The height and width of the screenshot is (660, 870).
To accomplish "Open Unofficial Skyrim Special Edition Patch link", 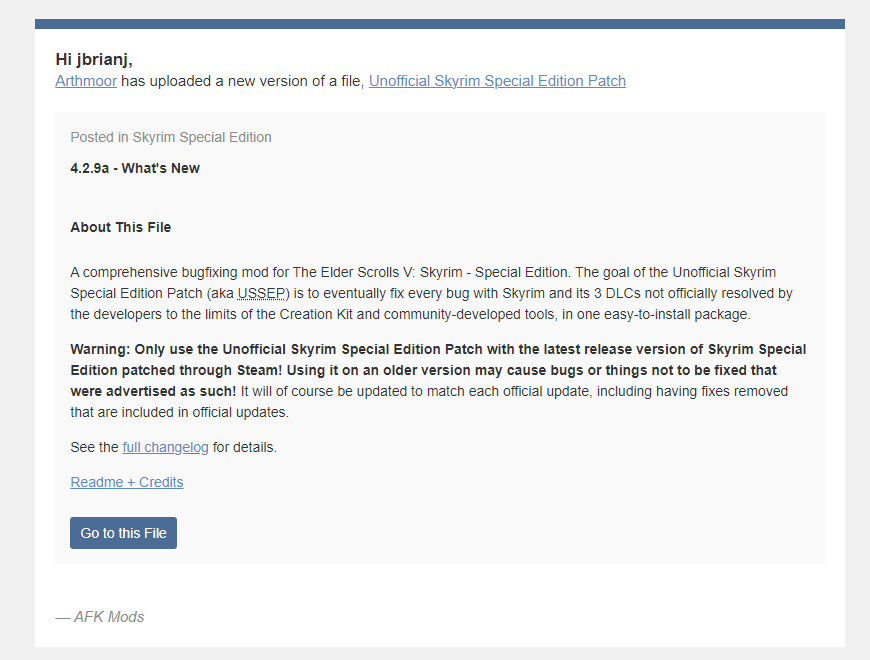I will (x=497, y=81).
